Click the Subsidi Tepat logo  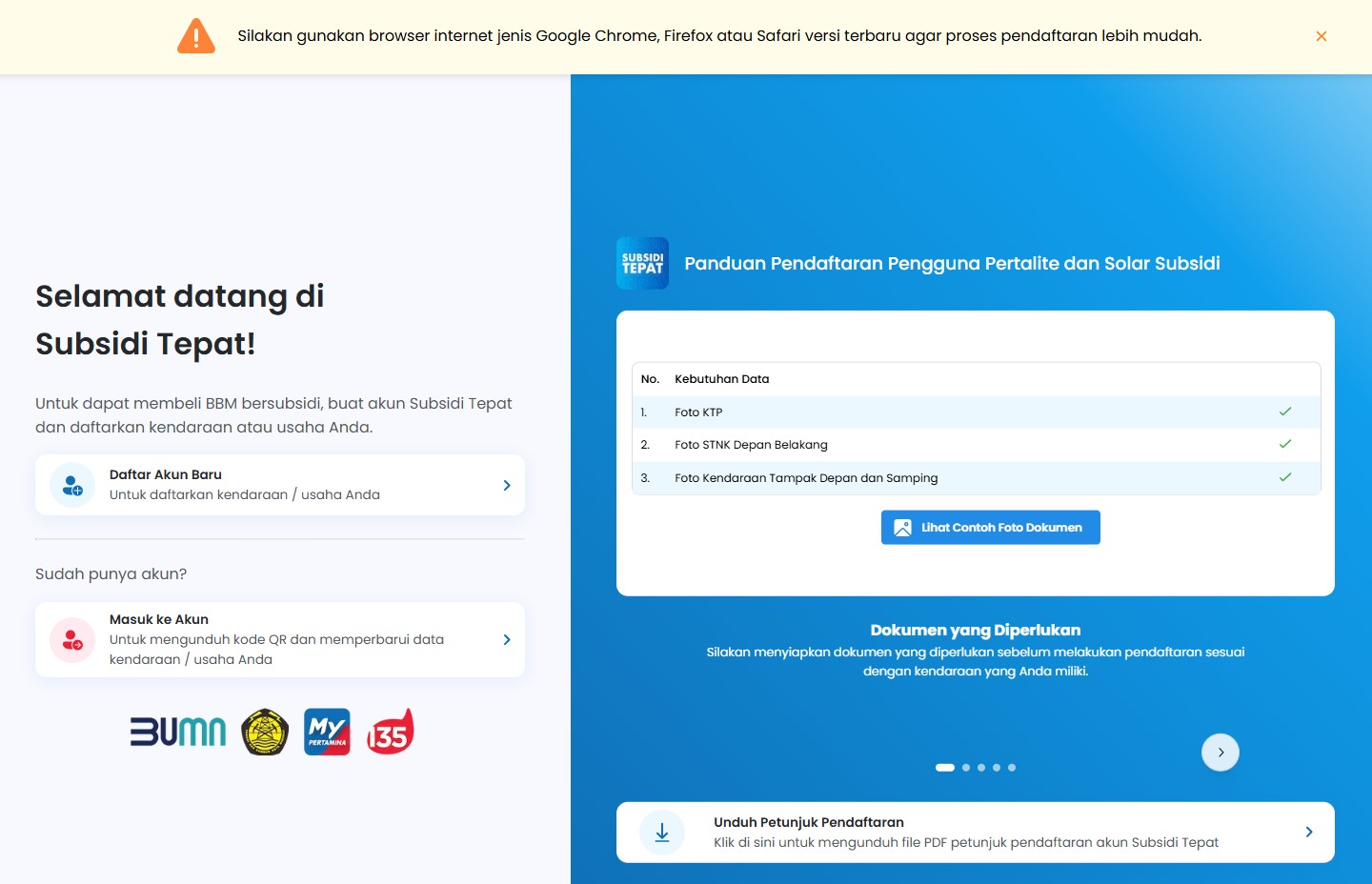pos(642,263)
